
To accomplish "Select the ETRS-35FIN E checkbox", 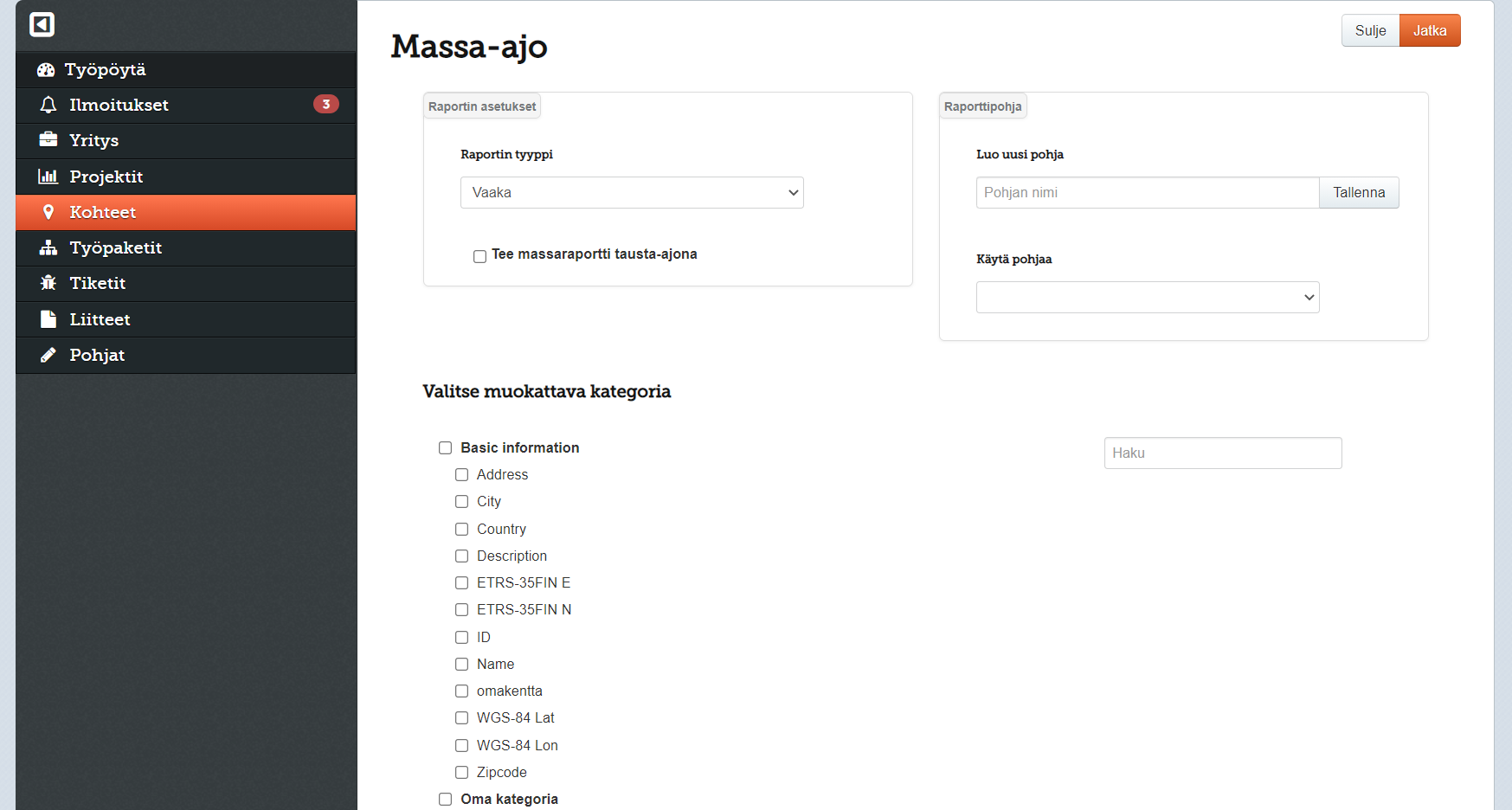I will [461, 583].
